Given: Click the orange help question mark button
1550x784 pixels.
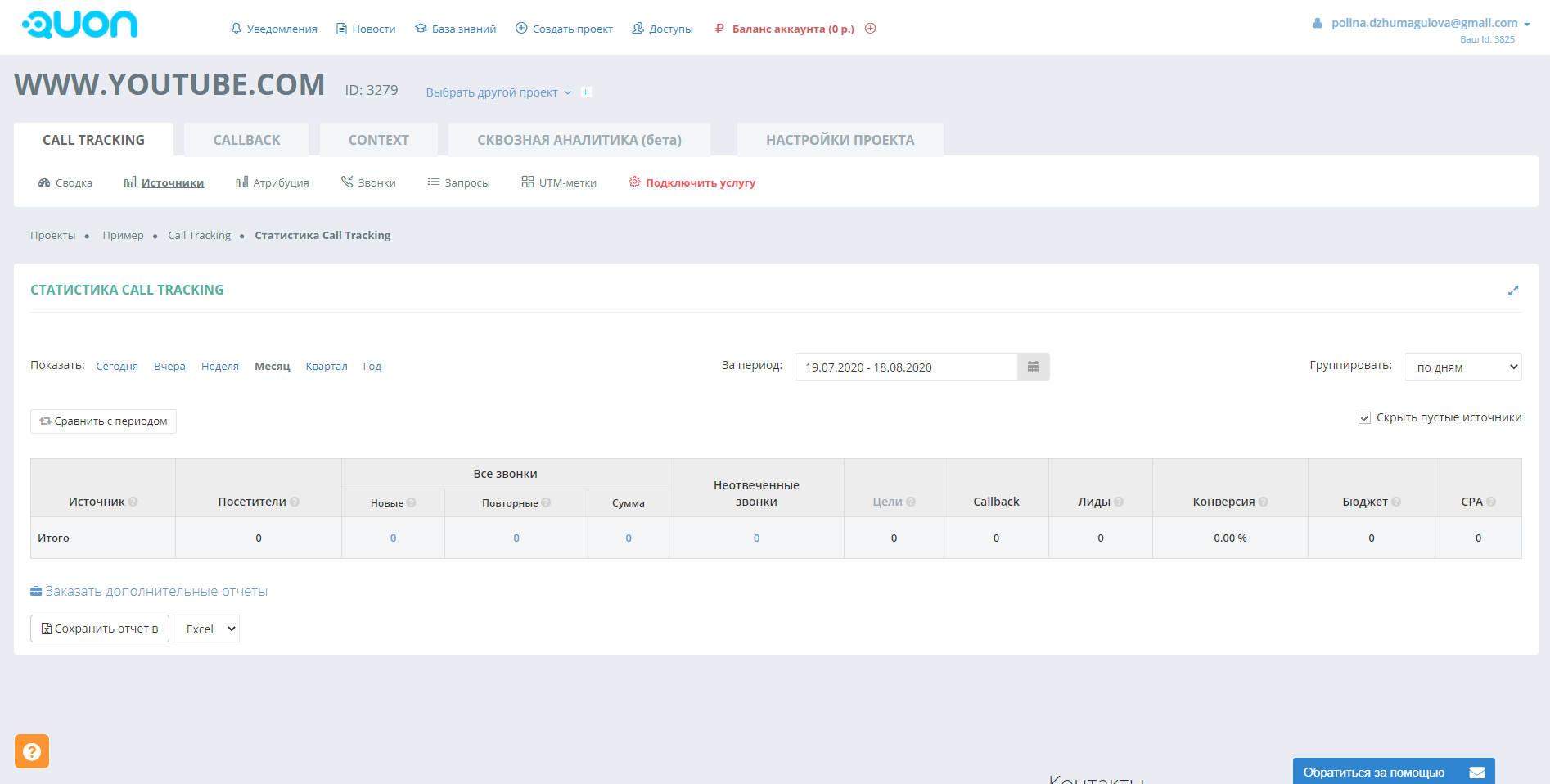Looking at the screenshot, I should coord(32,751).
